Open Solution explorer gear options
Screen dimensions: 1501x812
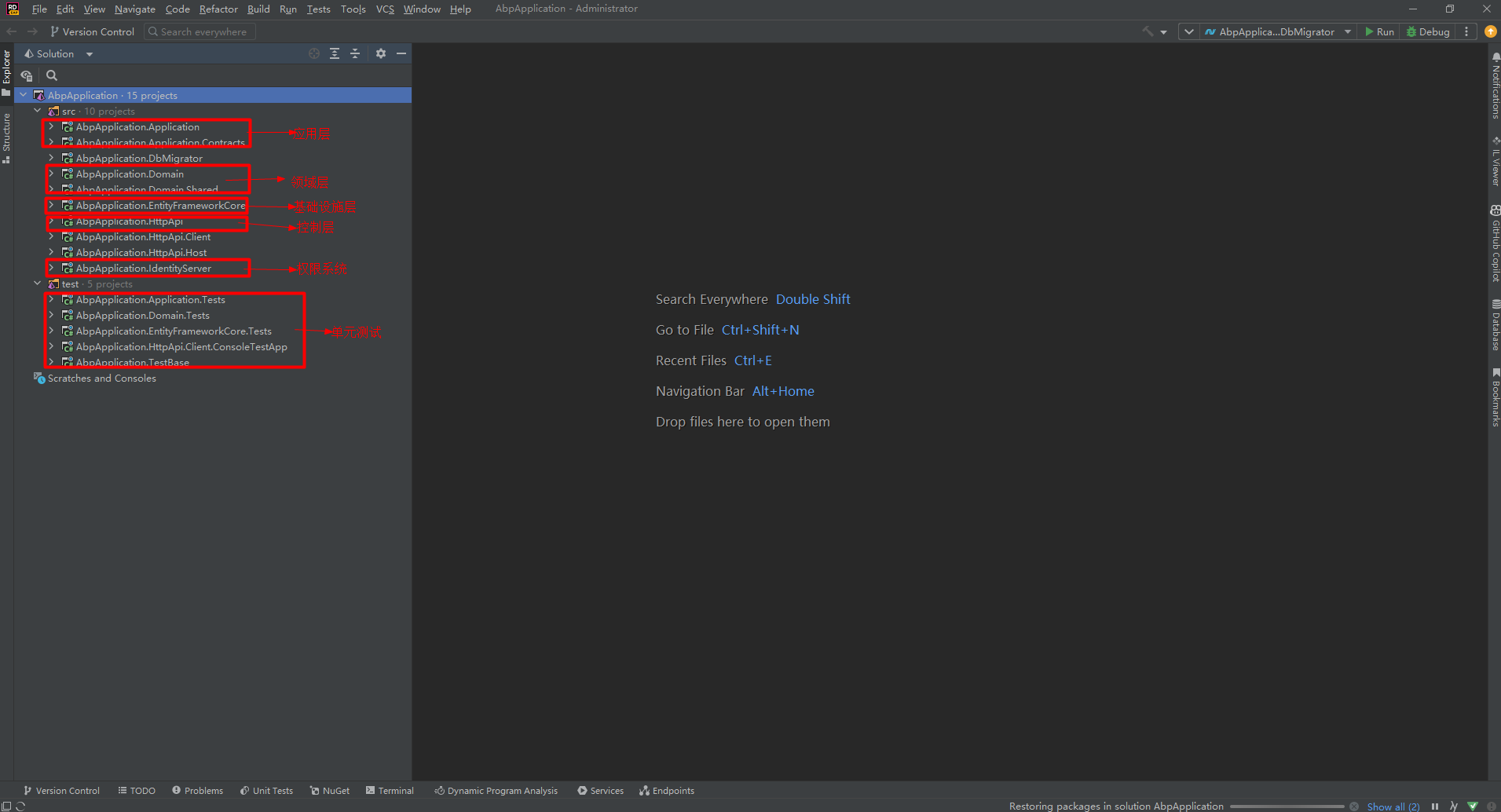tap(381, 53)
